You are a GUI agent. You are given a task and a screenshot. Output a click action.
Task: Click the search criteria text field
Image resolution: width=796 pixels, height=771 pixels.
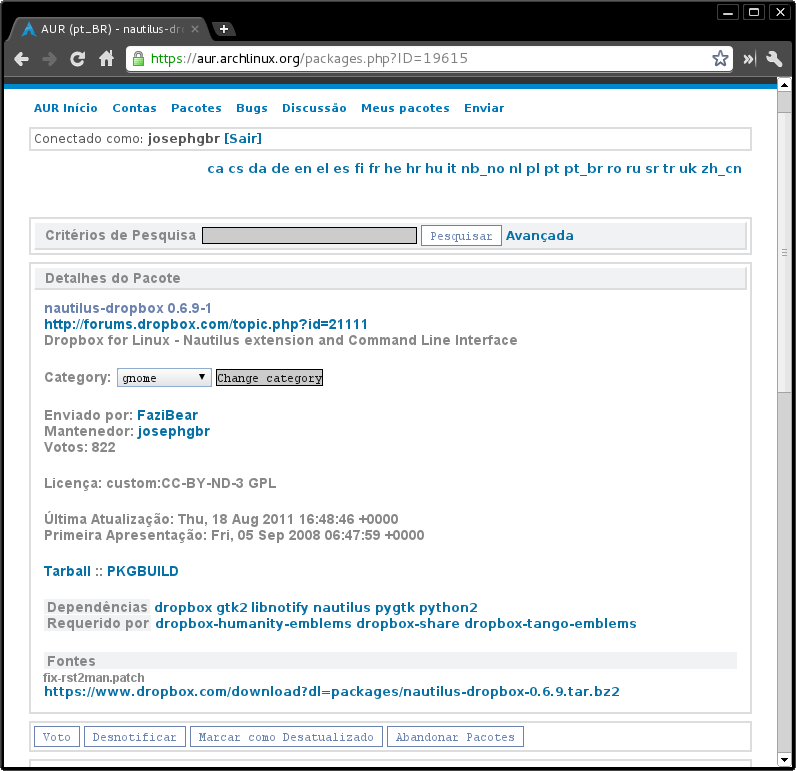point(309,236)
